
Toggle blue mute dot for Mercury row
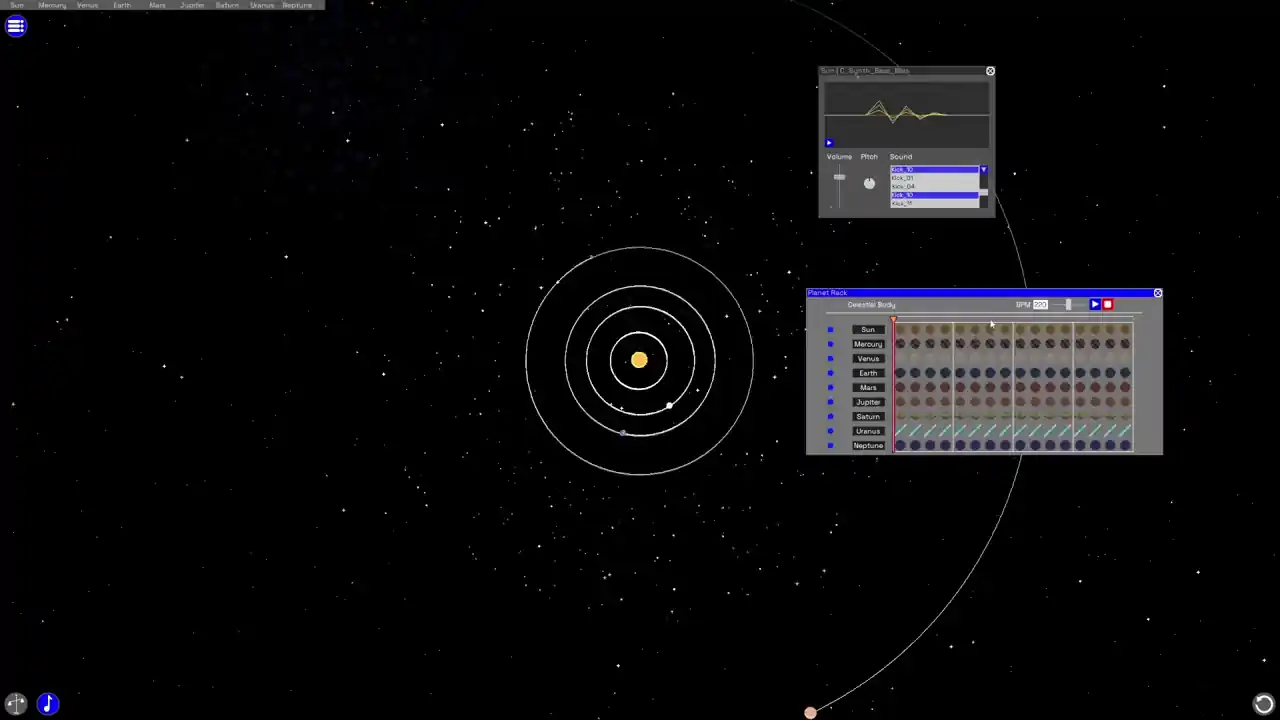[830, 344]
